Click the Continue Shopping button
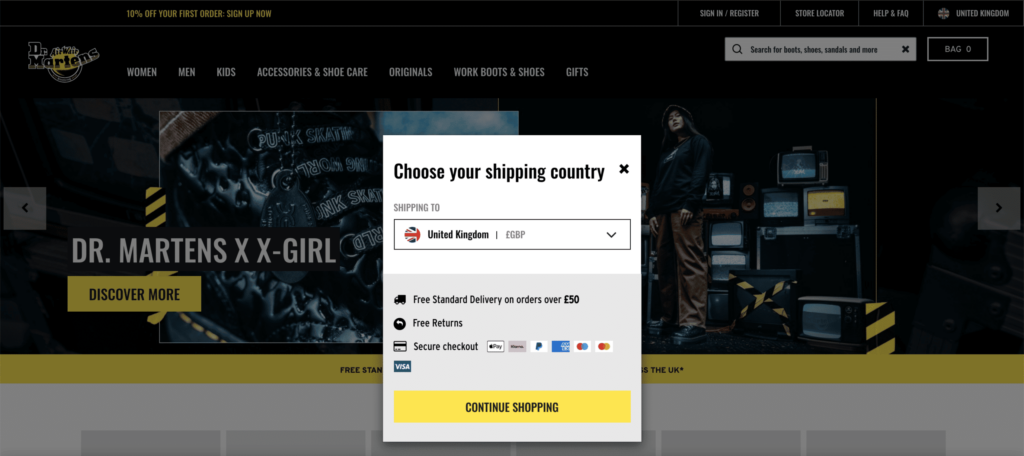1024x456 pixels. (512, 407)
